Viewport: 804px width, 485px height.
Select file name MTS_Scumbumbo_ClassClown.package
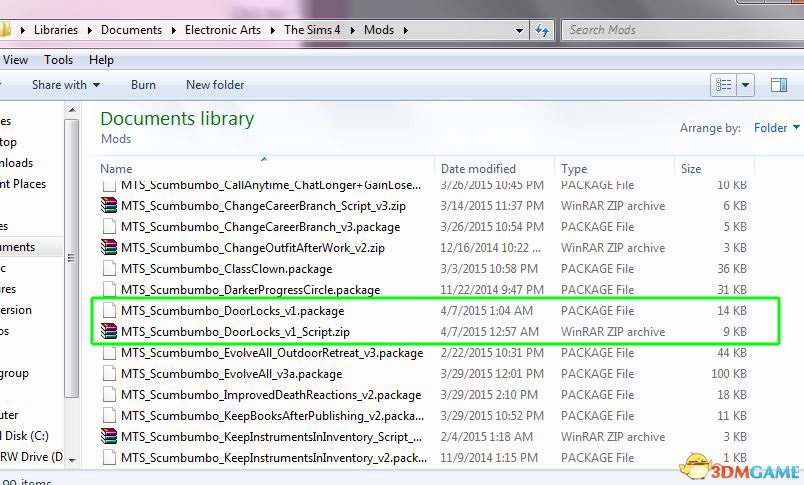pos(227,269)
